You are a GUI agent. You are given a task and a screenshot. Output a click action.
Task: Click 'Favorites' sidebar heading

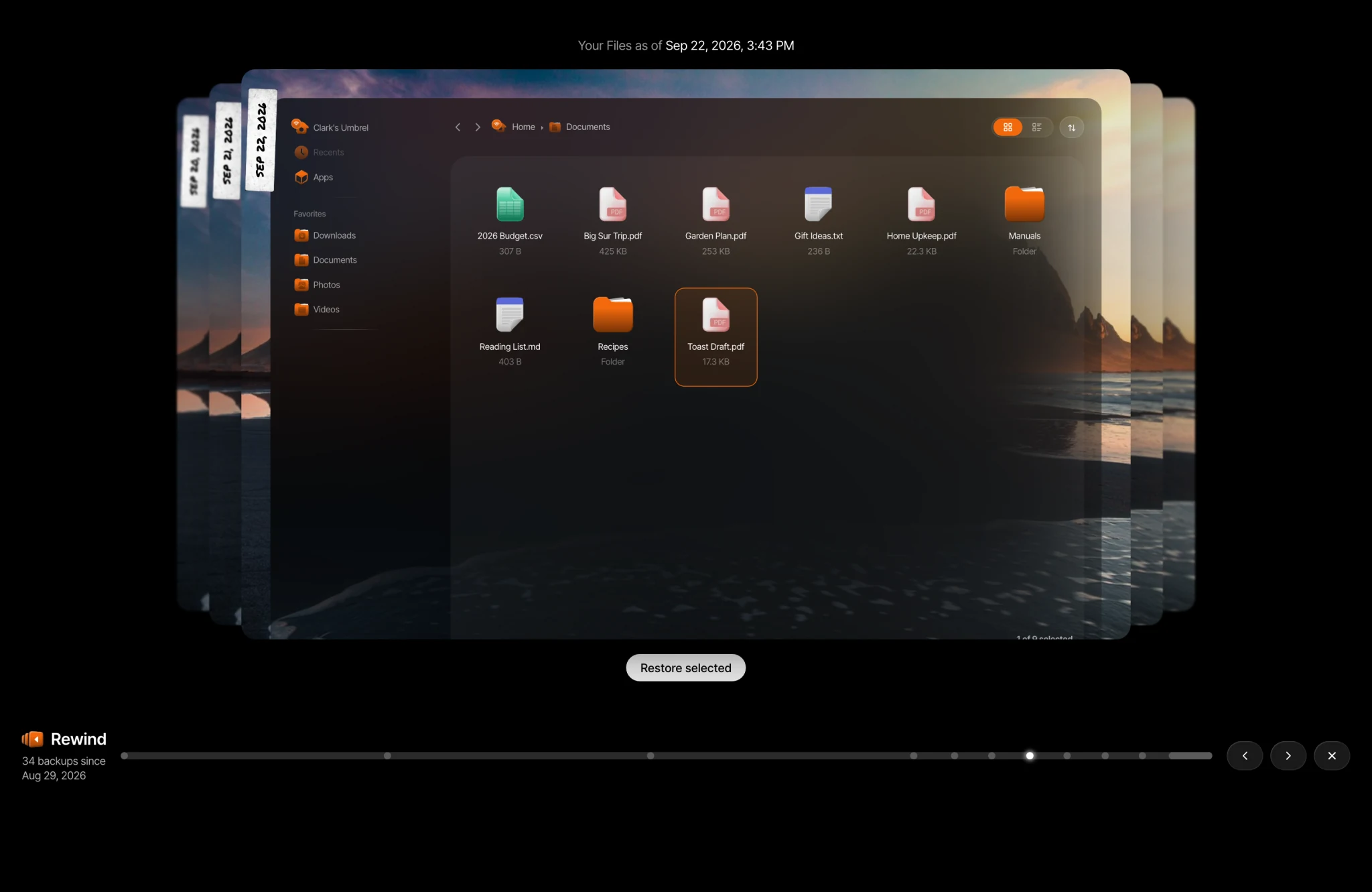coord(310,214)
